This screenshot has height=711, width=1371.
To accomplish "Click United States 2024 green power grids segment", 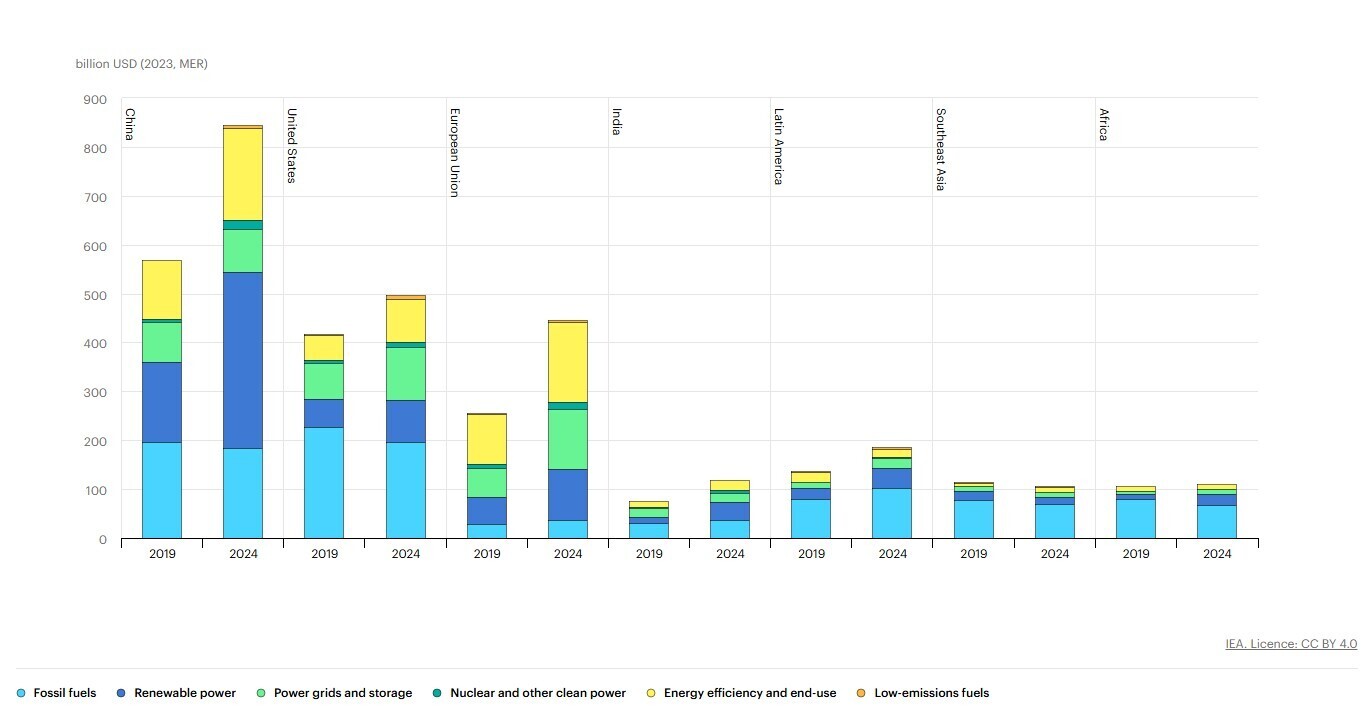I will tap(406, 374).
